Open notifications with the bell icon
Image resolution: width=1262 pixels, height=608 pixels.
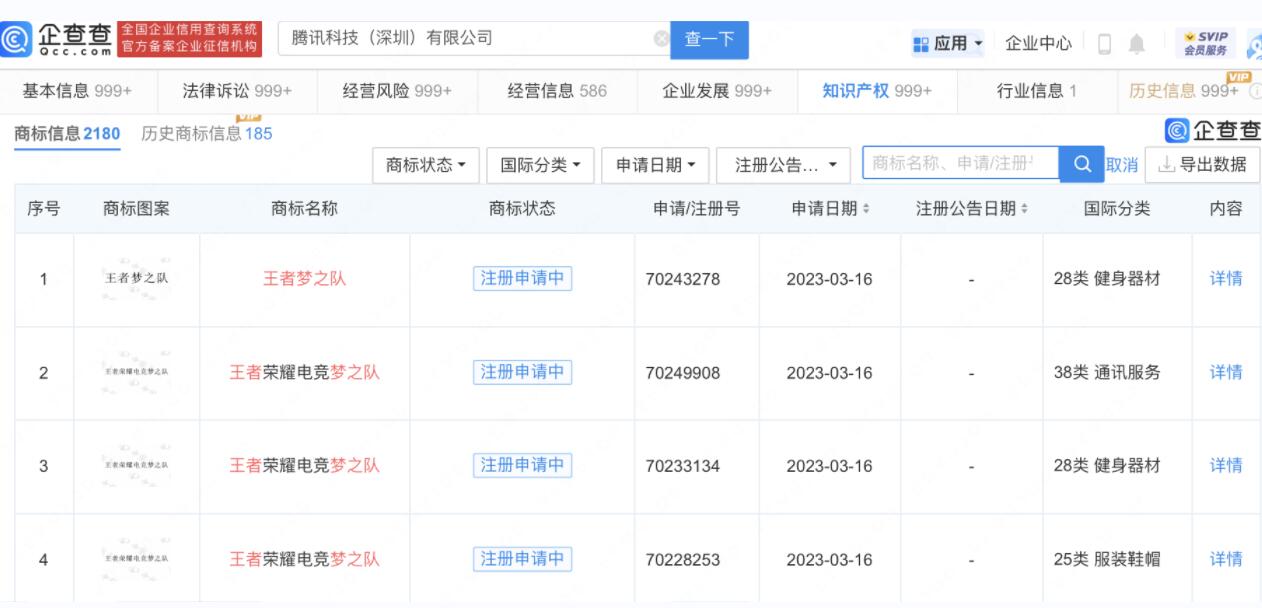click(x=1137, y=44)
